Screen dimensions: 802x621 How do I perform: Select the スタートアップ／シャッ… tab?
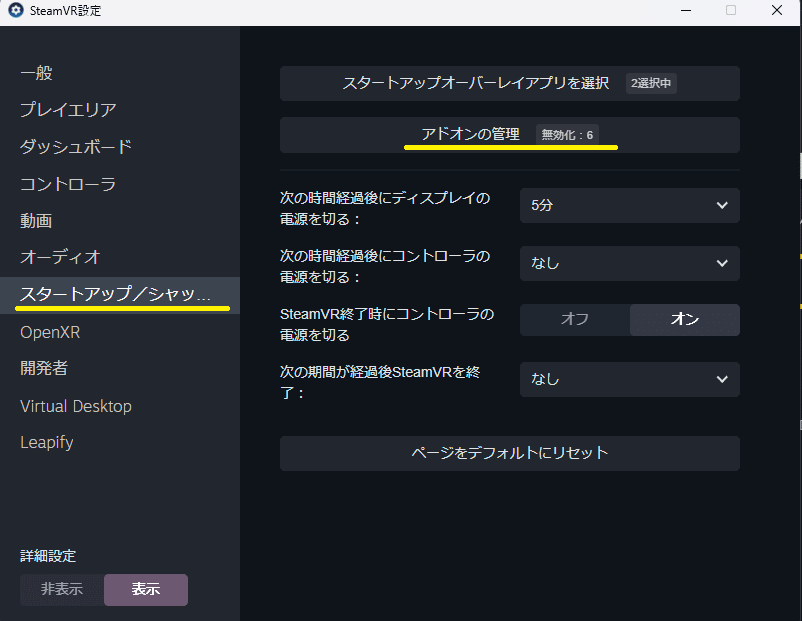pos(120,295)
